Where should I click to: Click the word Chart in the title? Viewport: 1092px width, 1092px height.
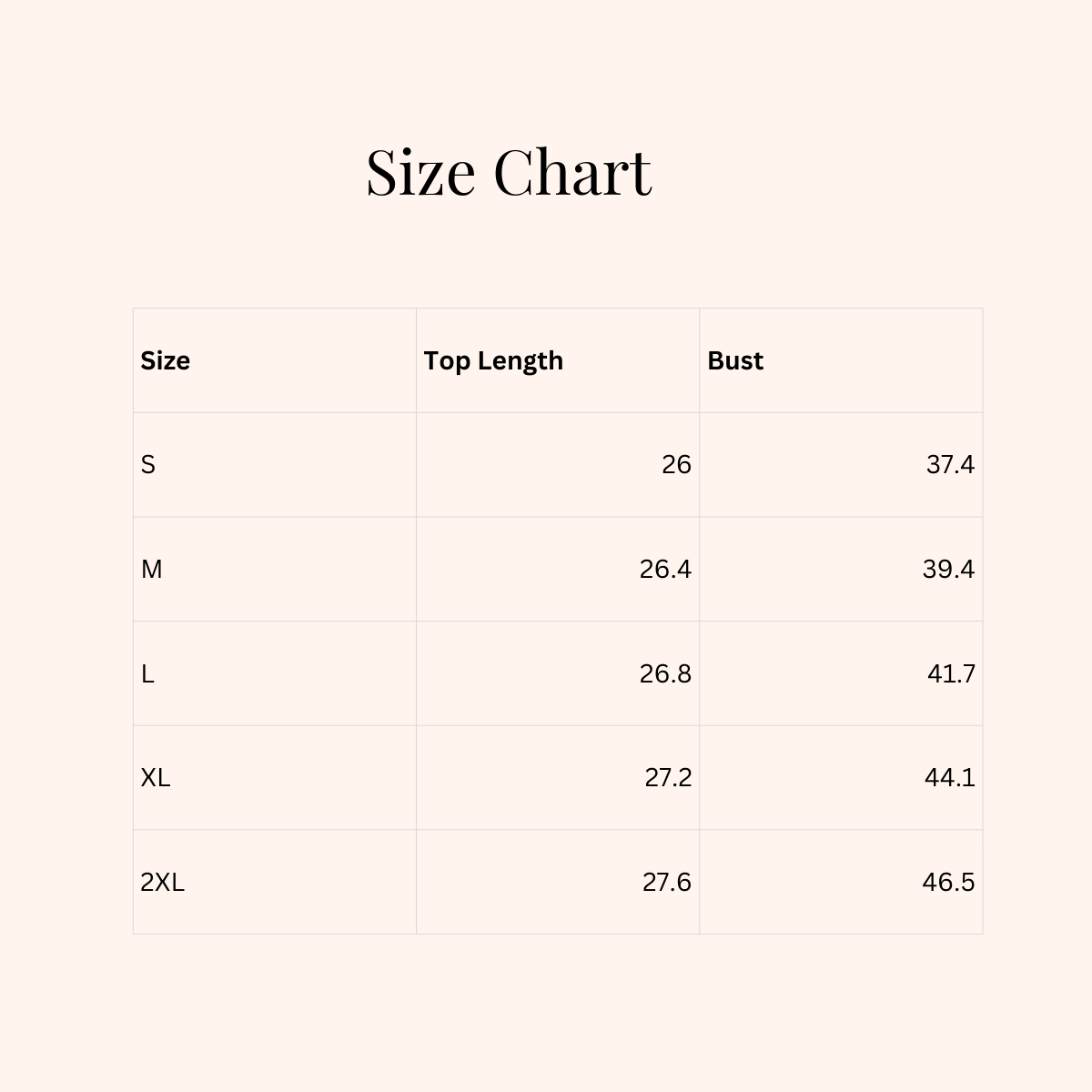point(573,171)
